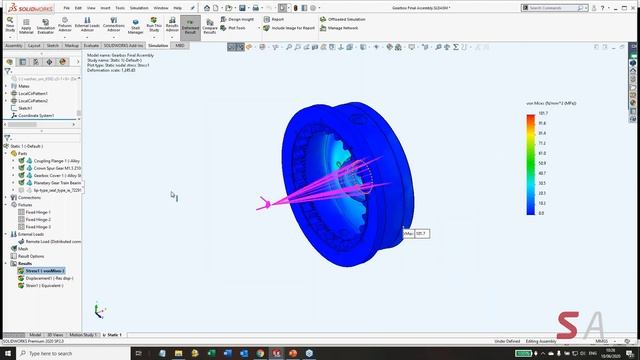Click the von Mises color legend bar

[x=531, y=164]
